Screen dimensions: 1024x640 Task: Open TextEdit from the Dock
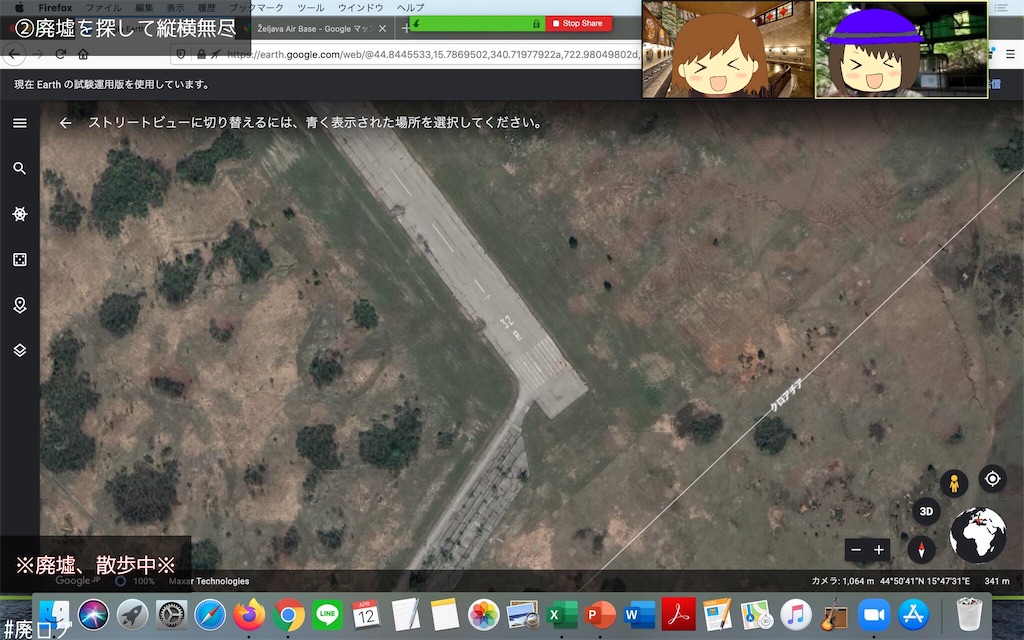[406, 615]
